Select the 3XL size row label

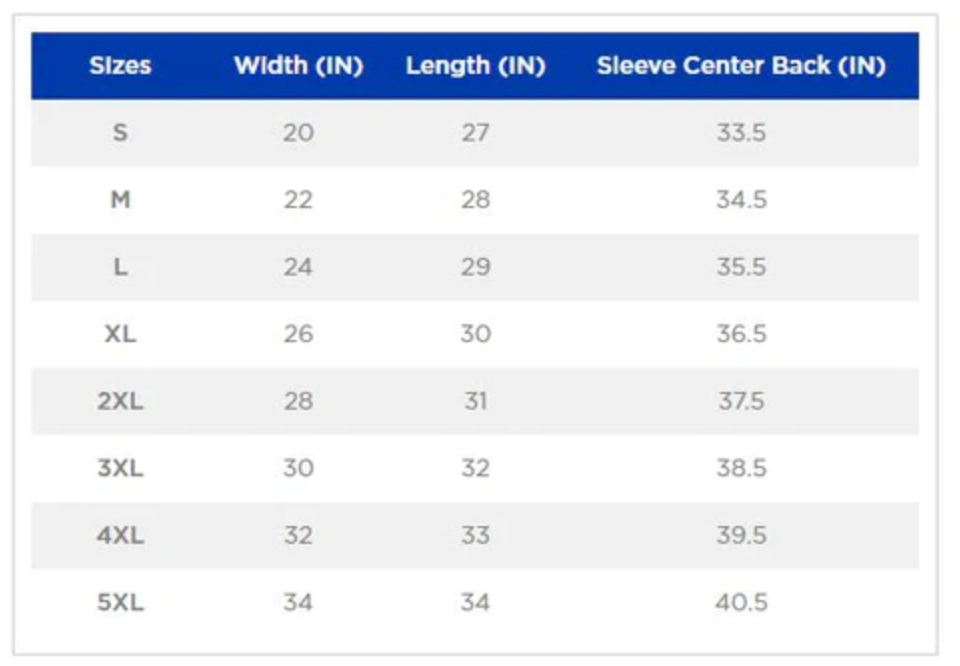pyautogui.click(x=120, y=468)
